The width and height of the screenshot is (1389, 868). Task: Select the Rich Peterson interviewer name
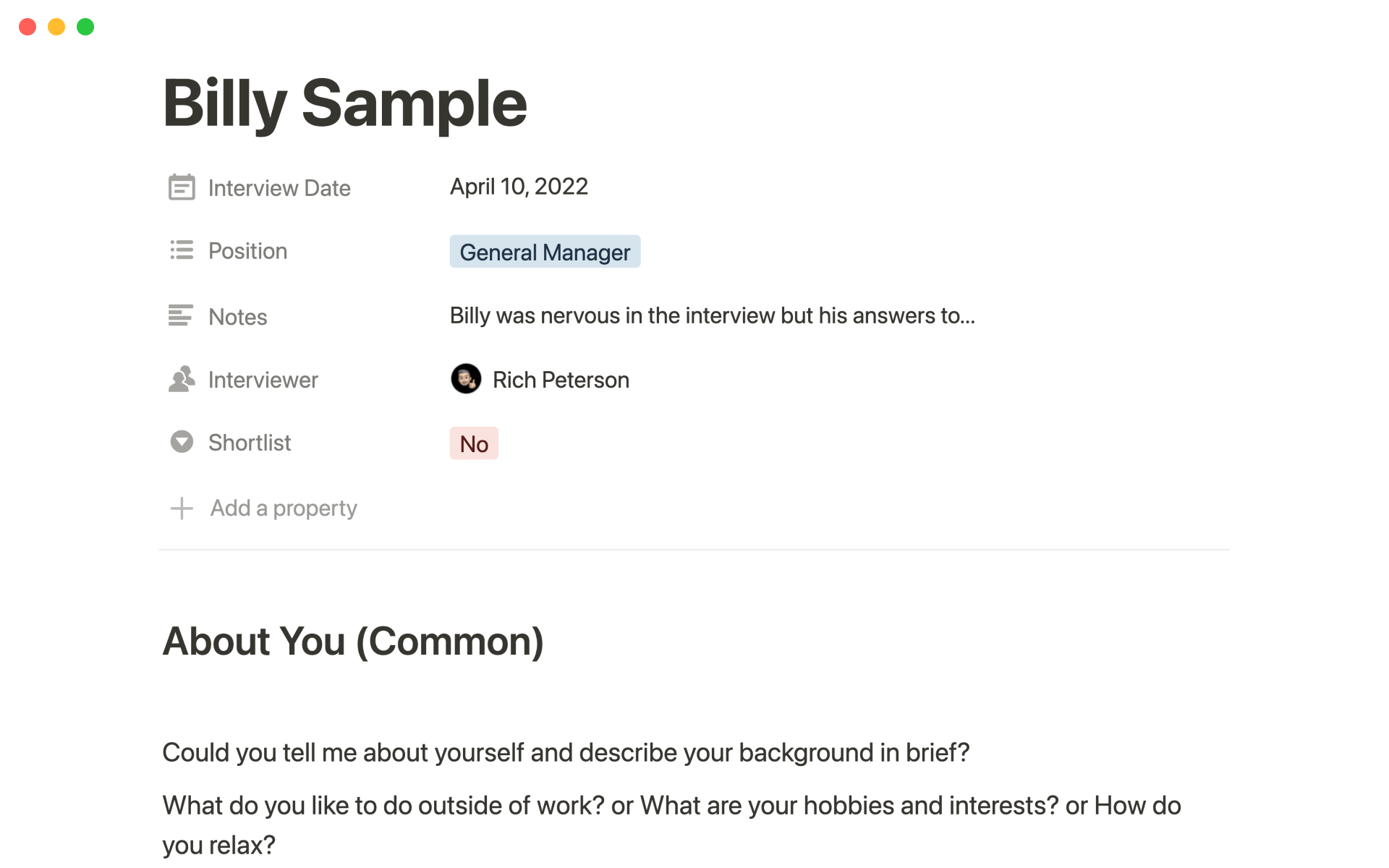tap(561, 380)
